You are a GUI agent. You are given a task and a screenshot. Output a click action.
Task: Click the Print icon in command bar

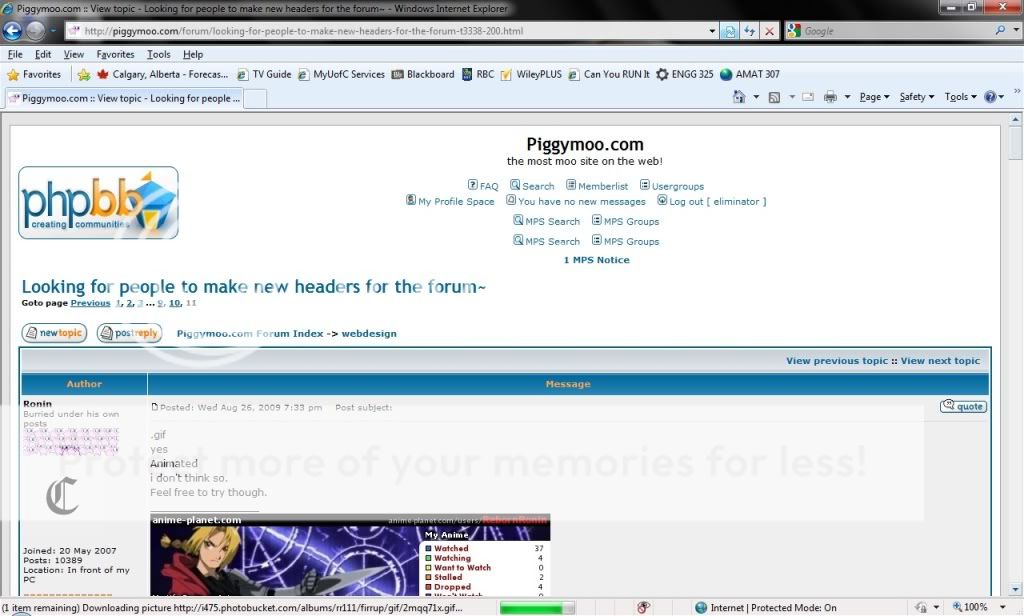pyautogui.click(x=830, y=97)
